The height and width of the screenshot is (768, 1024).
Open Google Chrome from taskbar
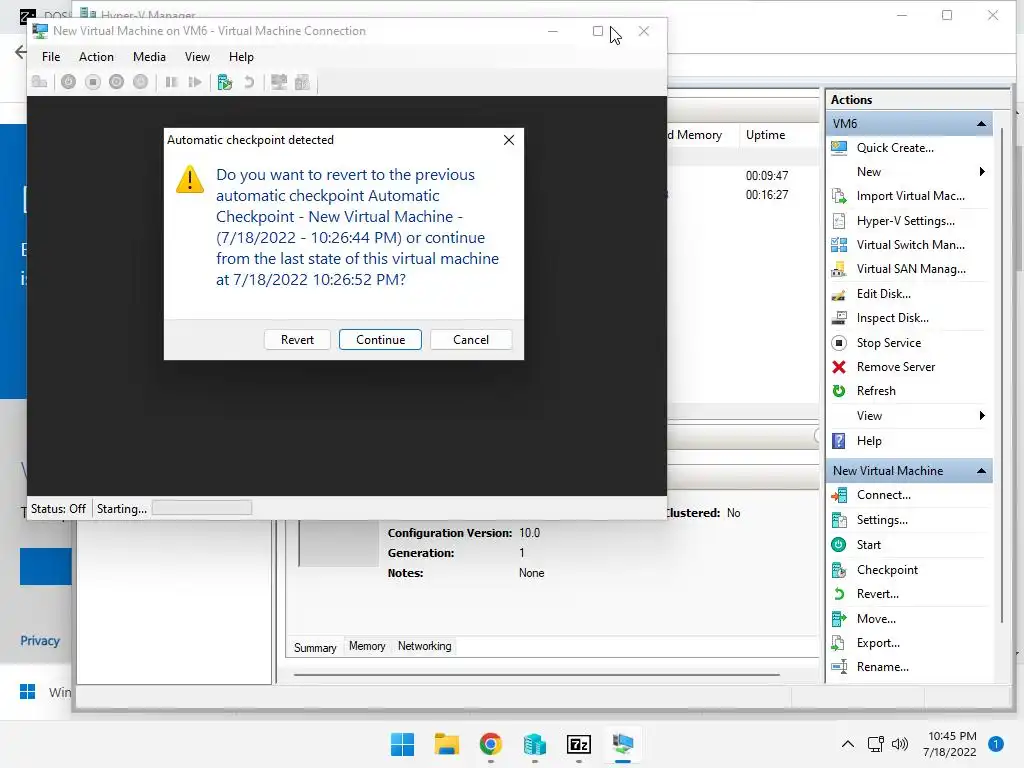(490, 744)
